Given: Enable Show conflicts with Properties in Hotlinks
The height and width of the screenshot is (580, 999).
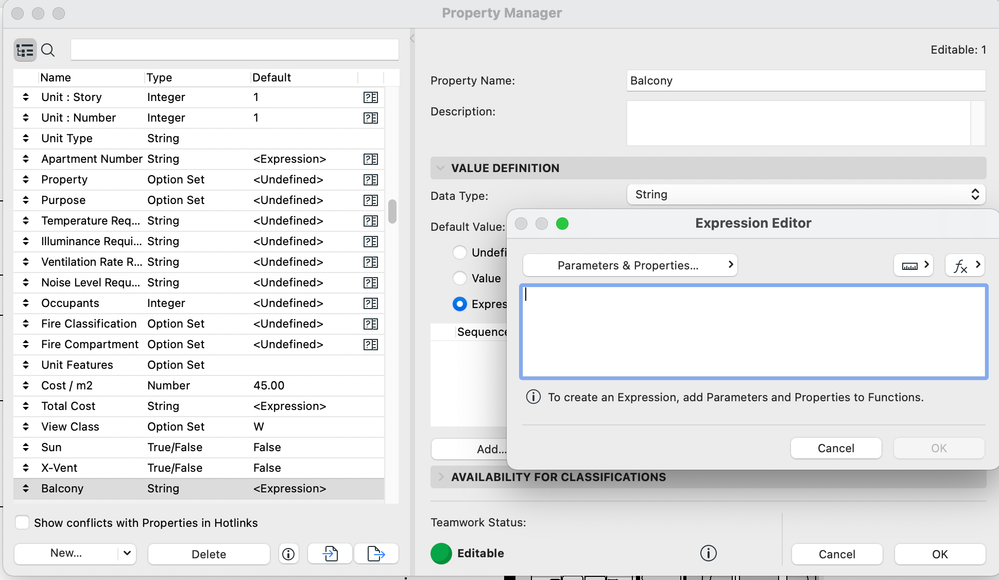Looking at the screenshot, I should pos(22,523).
